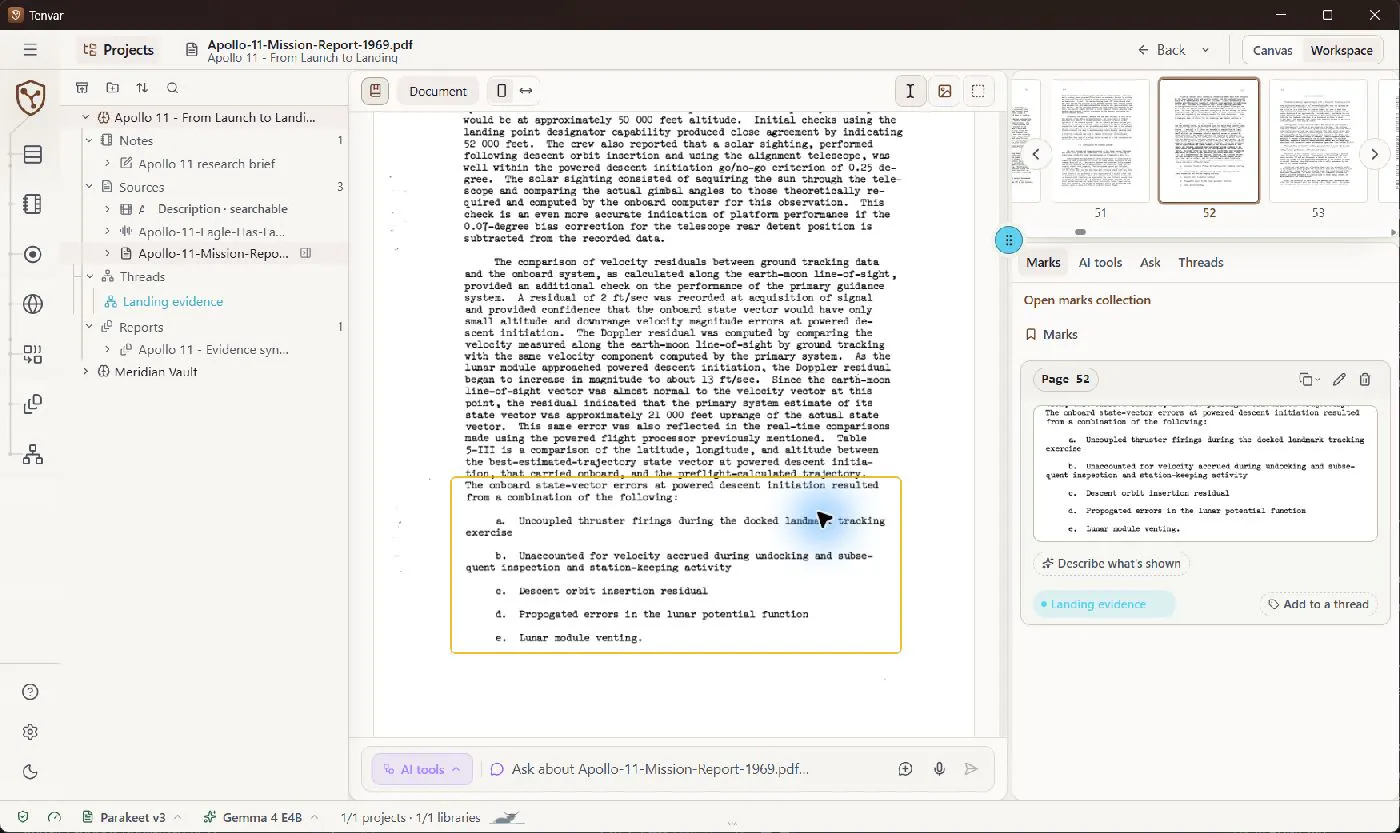Open the hamburger menu in the header
Image resolution: width=1400 pixels, height=833 pixels.
[x=30, y=50]
